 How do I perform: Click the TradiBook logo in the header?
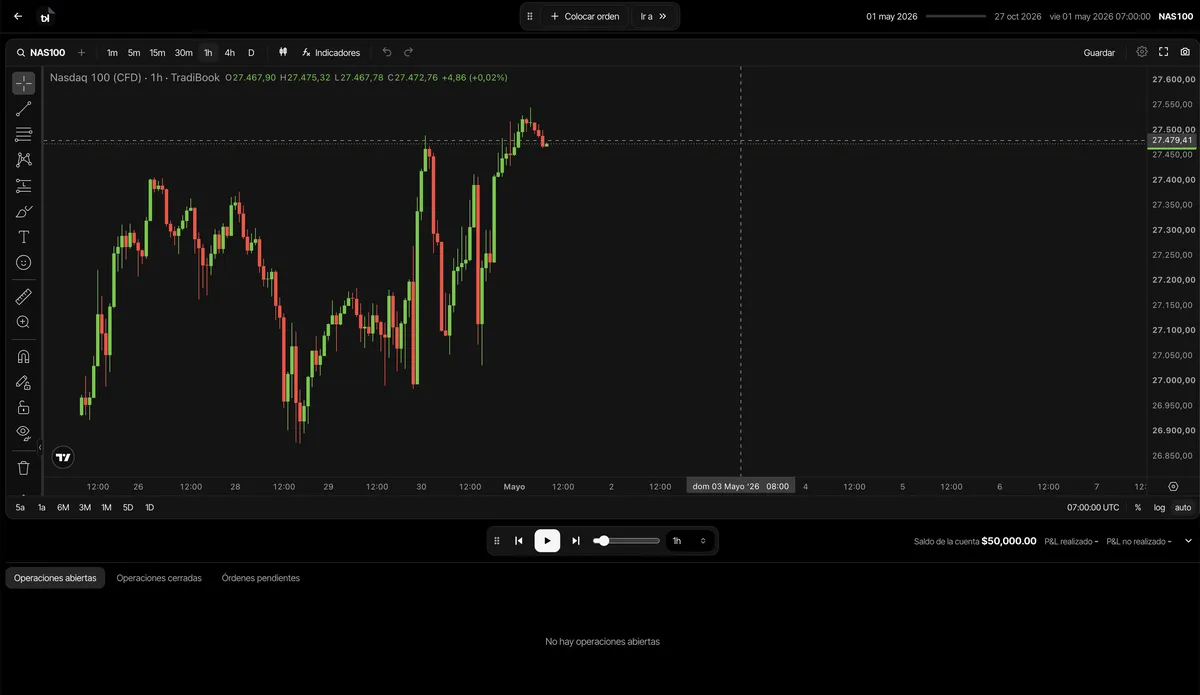click(46, 16)
